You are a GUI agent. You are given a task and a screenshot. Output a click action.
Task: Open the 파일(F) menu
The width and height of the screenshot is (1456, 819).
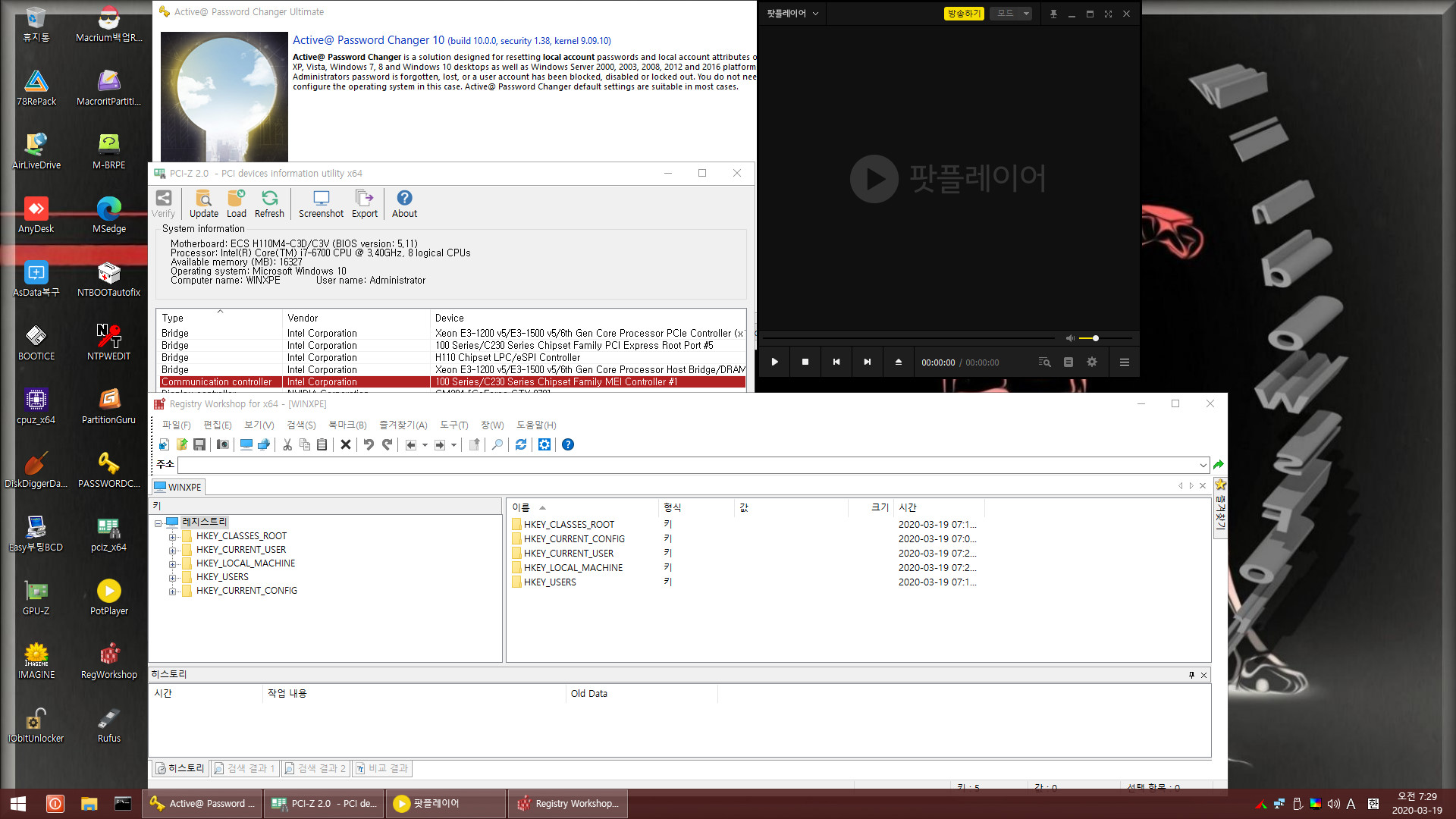[x=176, y=425]
